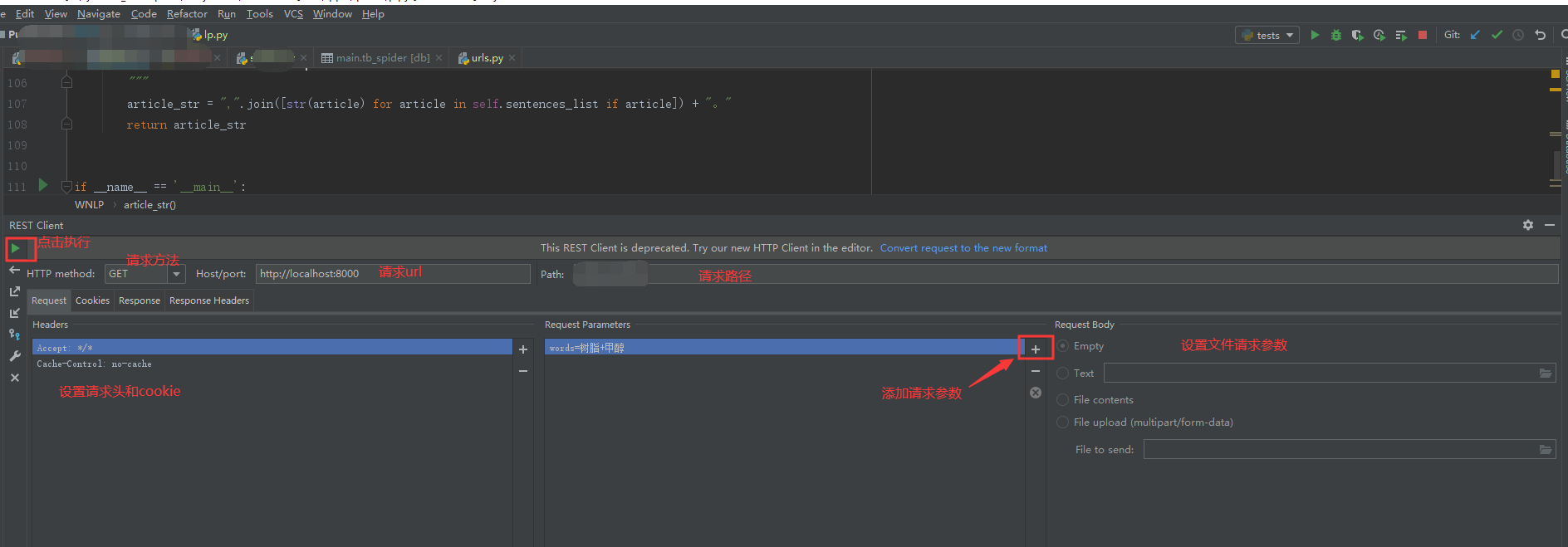Commit changes with the Git checkmark
The height and width of the screenshot is (547, 1568).
click(x=1497, y=35)
